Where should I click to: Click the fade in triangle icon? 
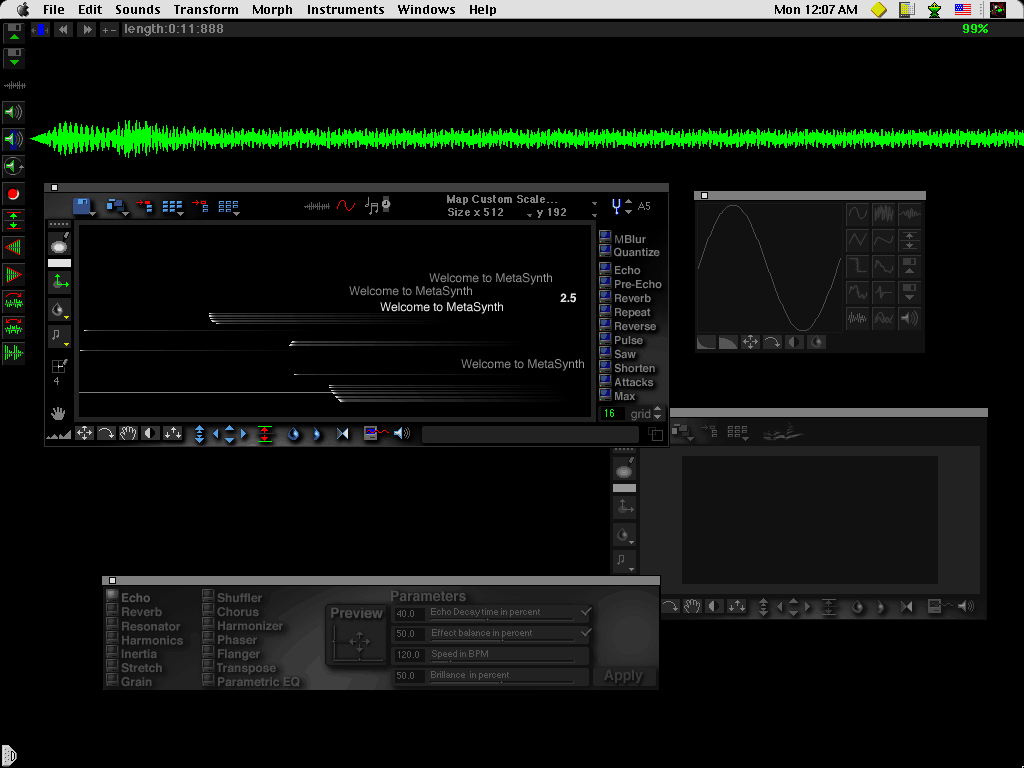(13, 248)
